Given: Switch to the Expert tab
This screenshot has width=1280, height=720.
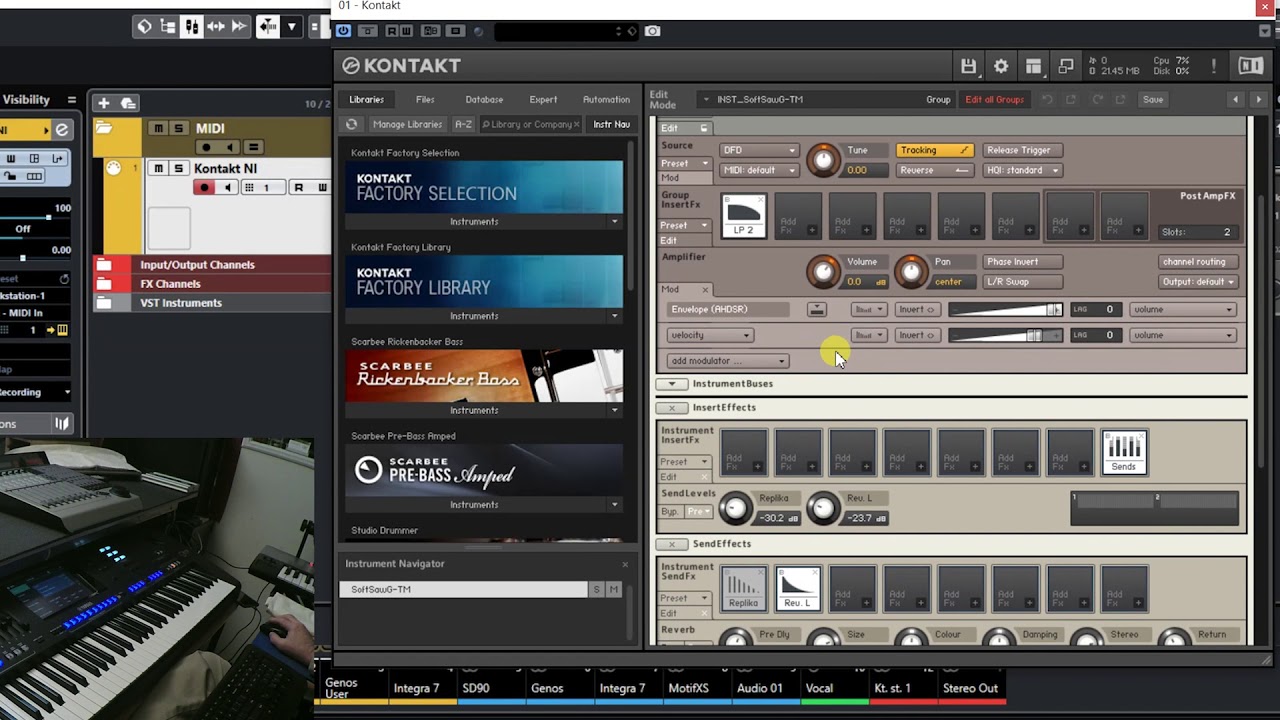Looking at the screenshot, I should pyautogui.click(x=543, y=100).
